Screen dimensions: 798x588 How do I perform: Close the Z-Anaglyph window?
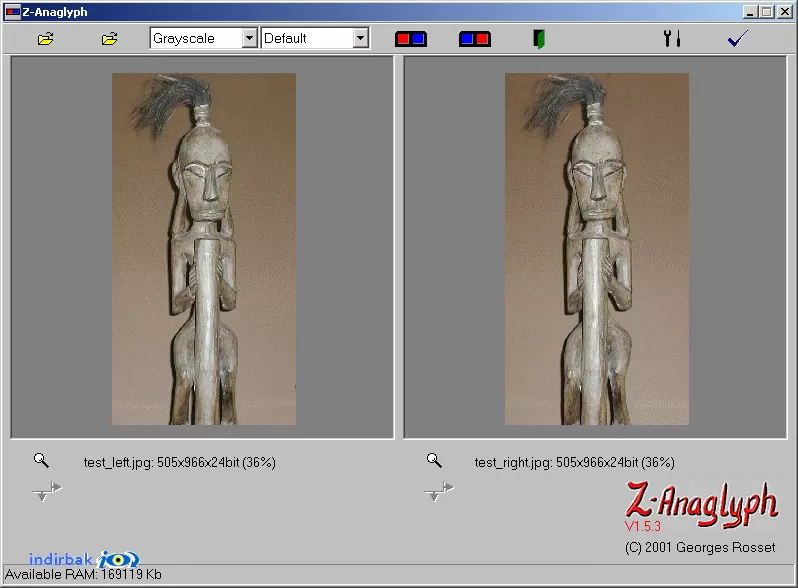[x=784, y=12]
